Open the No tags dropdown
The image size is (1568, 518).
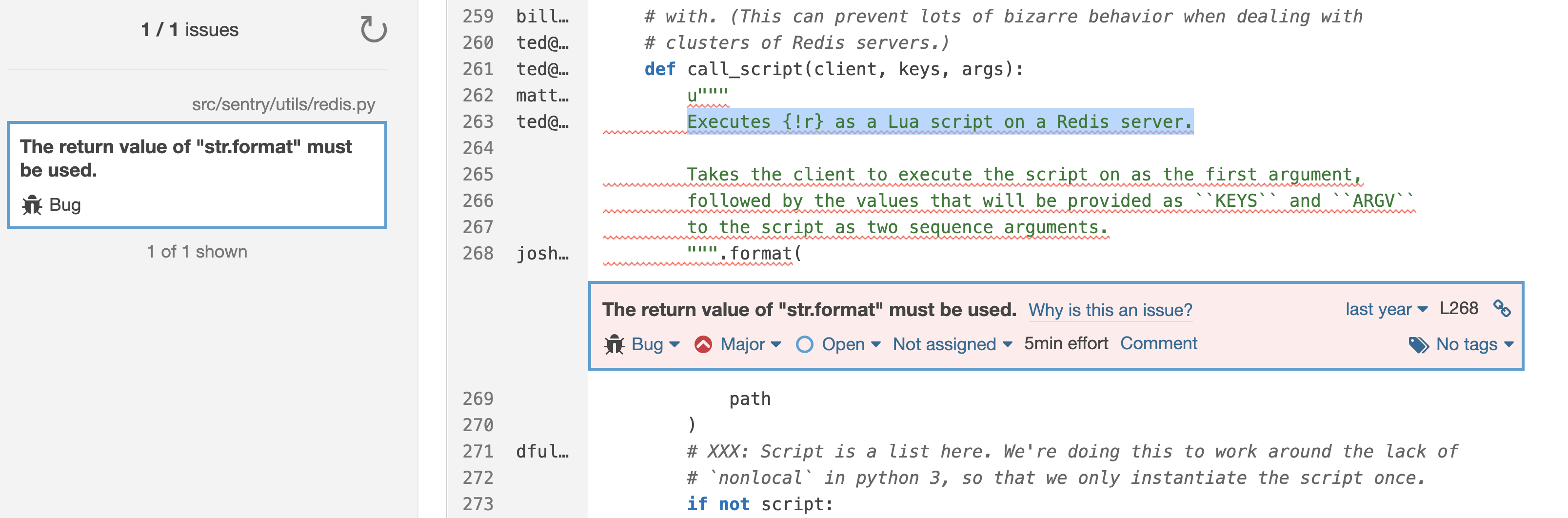(x=1474, y=344)
